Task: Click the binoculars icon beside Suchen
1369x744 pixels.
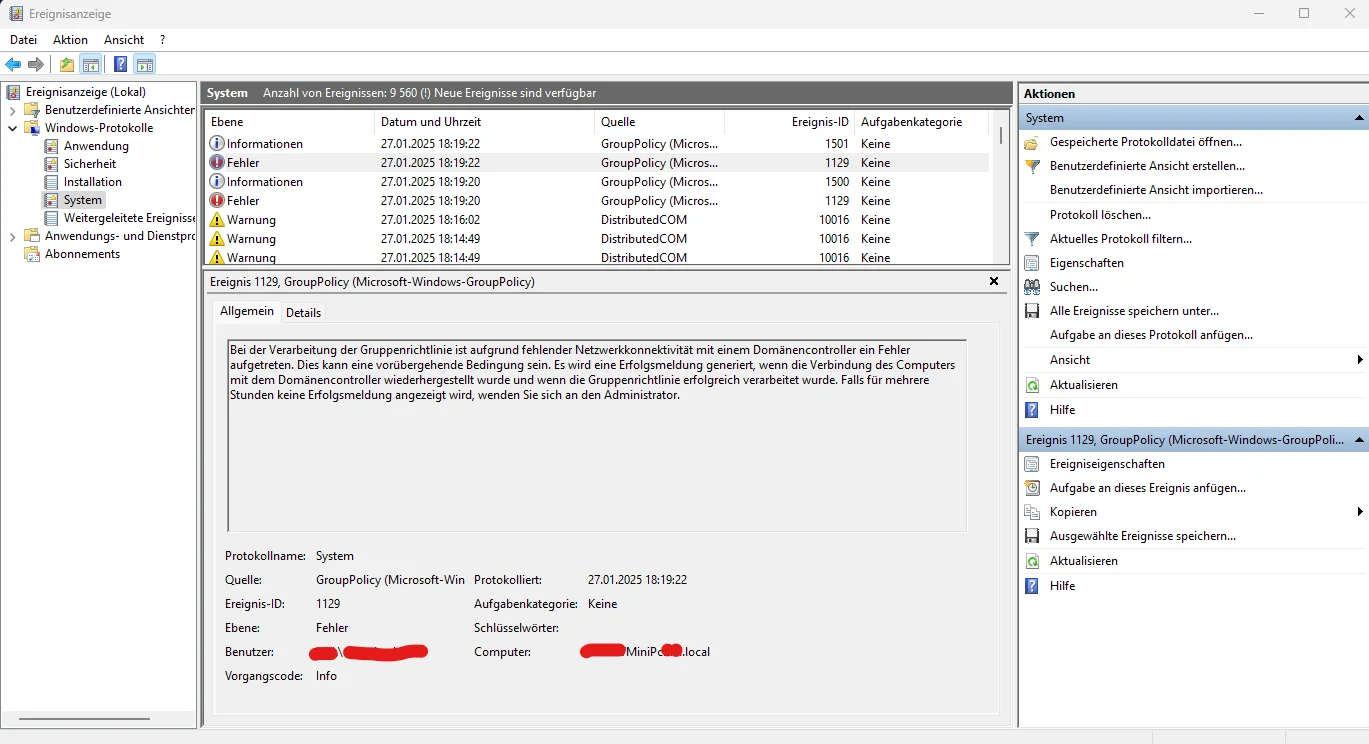Action: [1033, 287]
